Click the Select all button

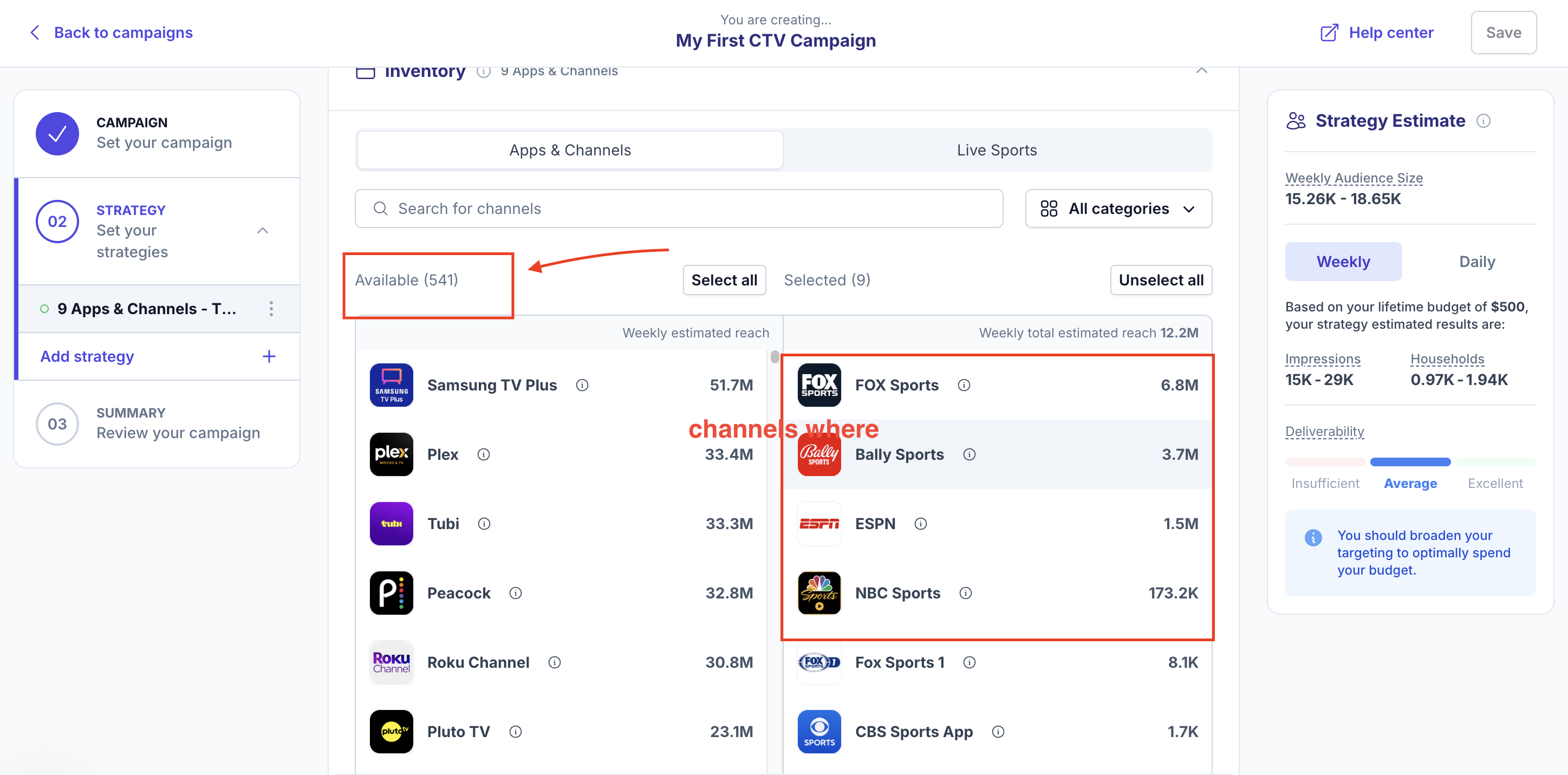coord(724,280)
